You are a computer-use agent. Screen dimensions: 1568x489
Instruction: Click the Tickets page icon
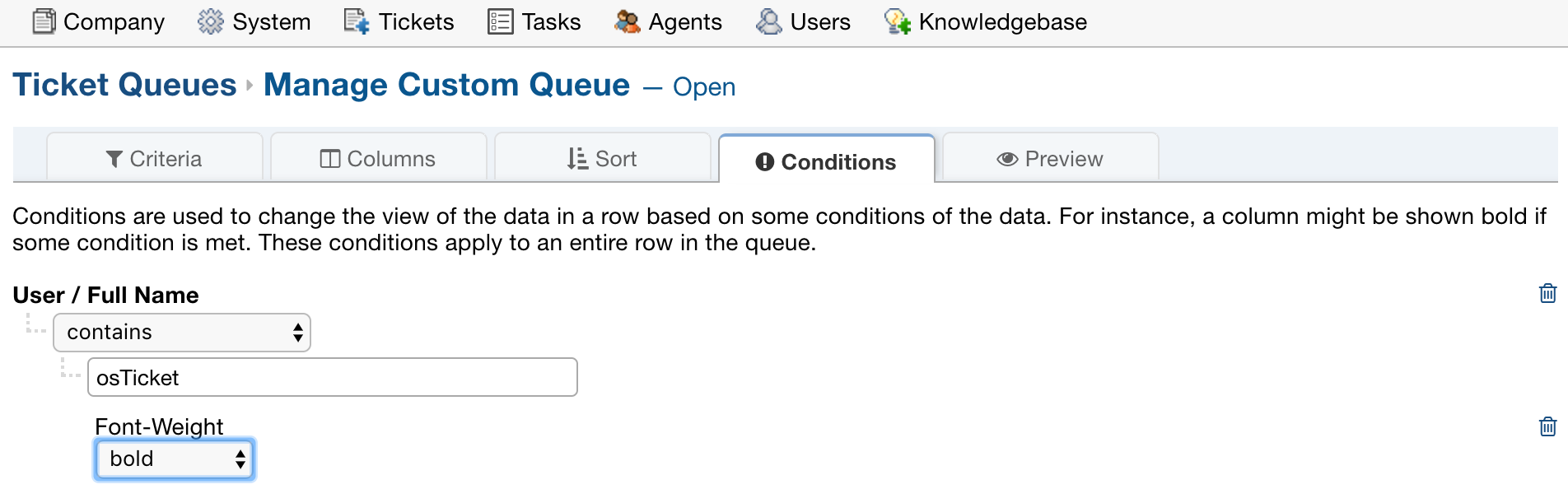click(x=357, y=21)
